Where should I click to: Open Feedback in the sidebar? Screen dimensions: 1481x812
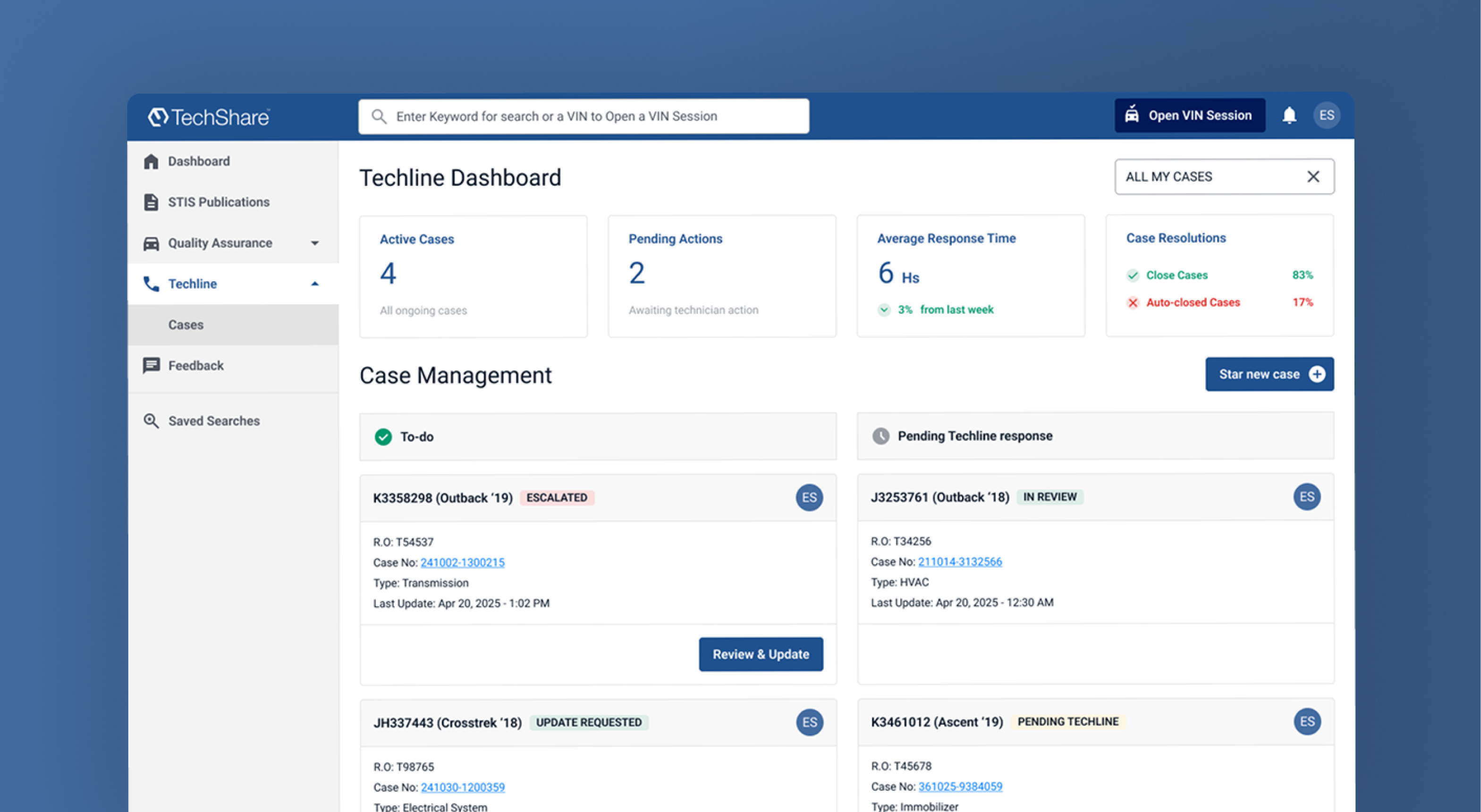233,366
